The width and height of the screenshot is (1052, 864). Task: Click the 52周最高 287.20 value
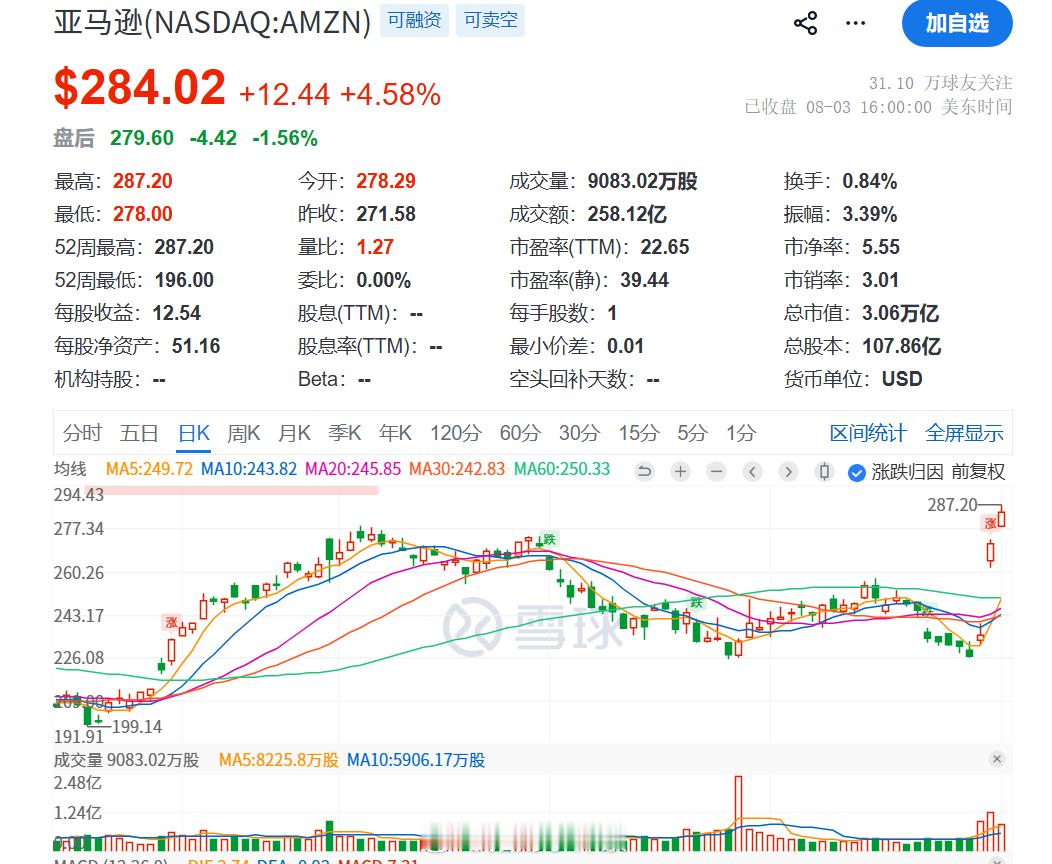tap(184, 247)
